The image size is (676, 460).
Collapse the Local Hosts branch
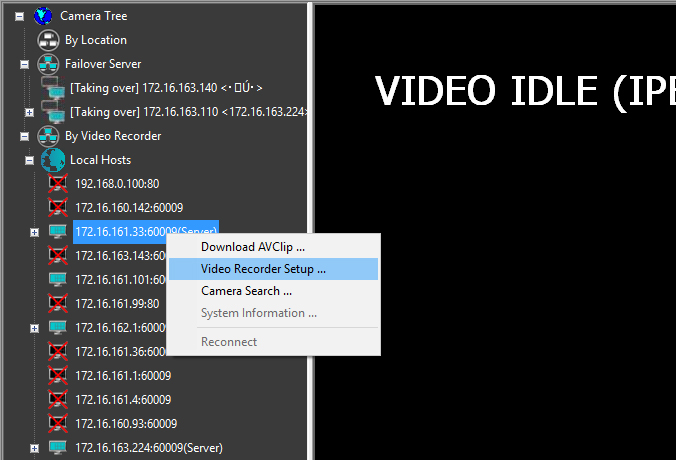click(29, 160)
